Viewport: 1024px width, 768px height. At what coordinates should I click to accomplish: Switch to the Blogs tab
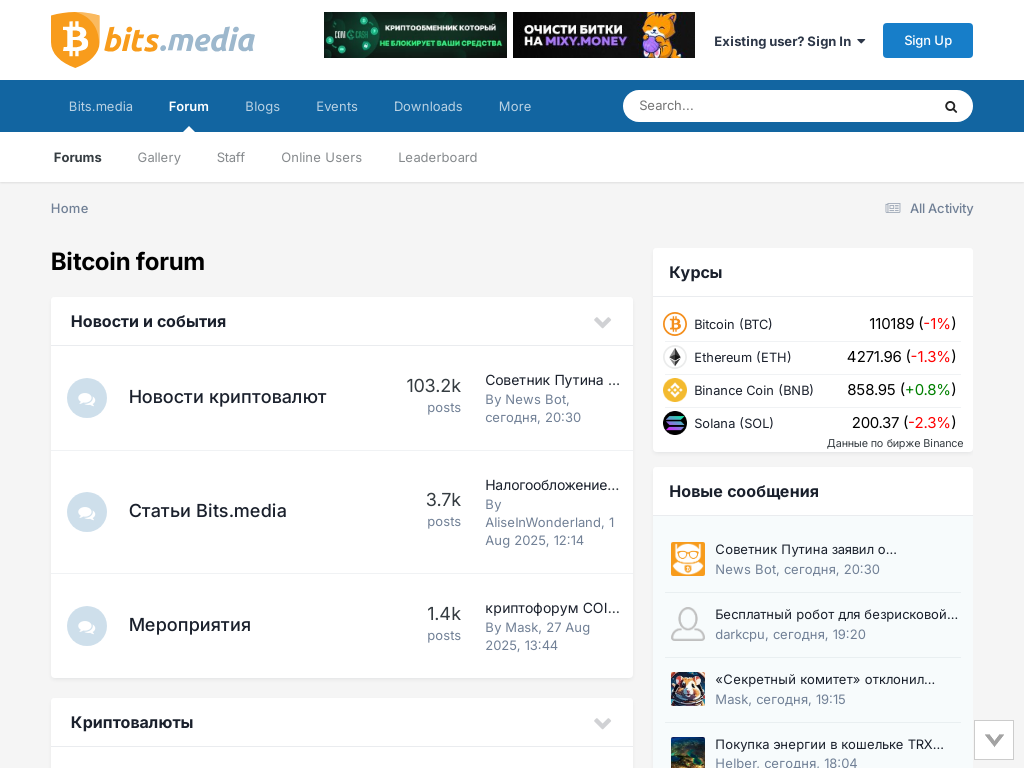pyautogui.click(x=262, y=106)
